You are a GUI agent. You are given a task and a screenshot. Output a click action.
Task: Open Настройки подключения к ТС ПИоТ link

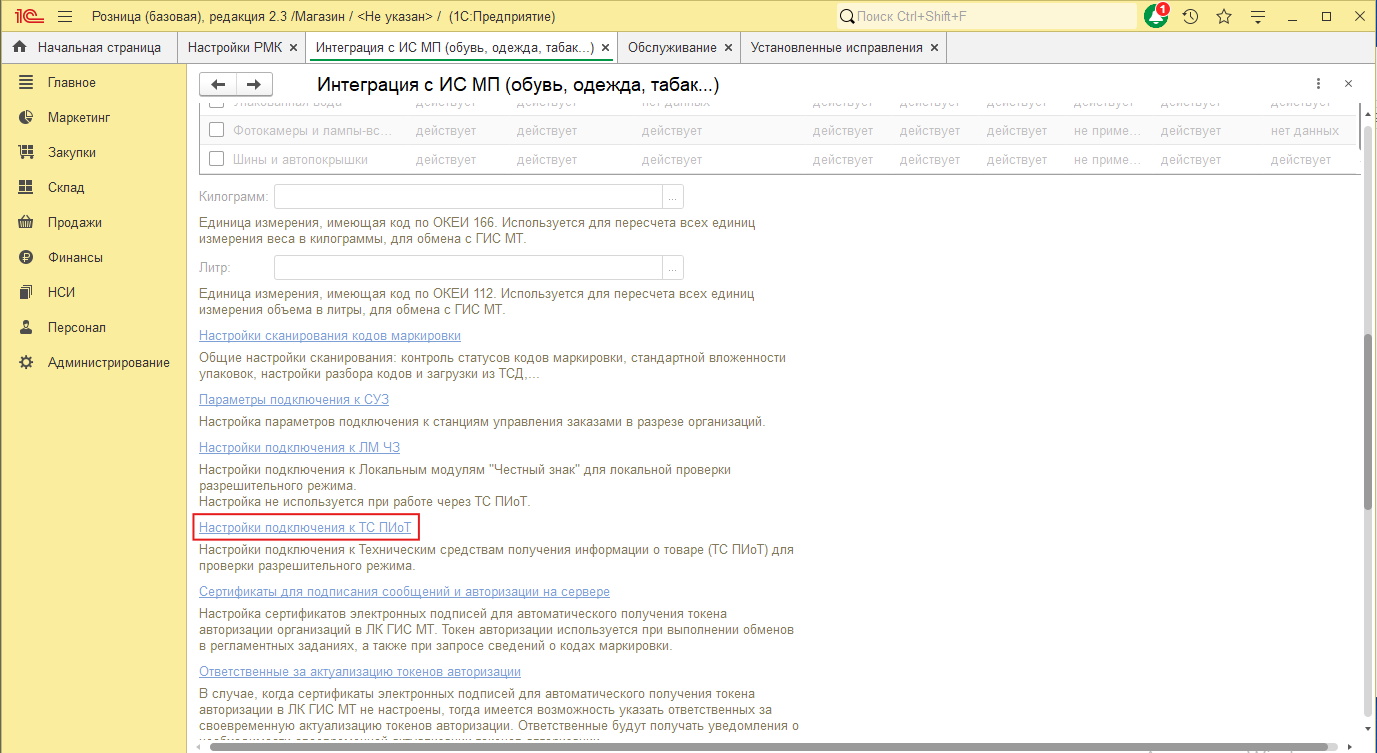(305, 527)
